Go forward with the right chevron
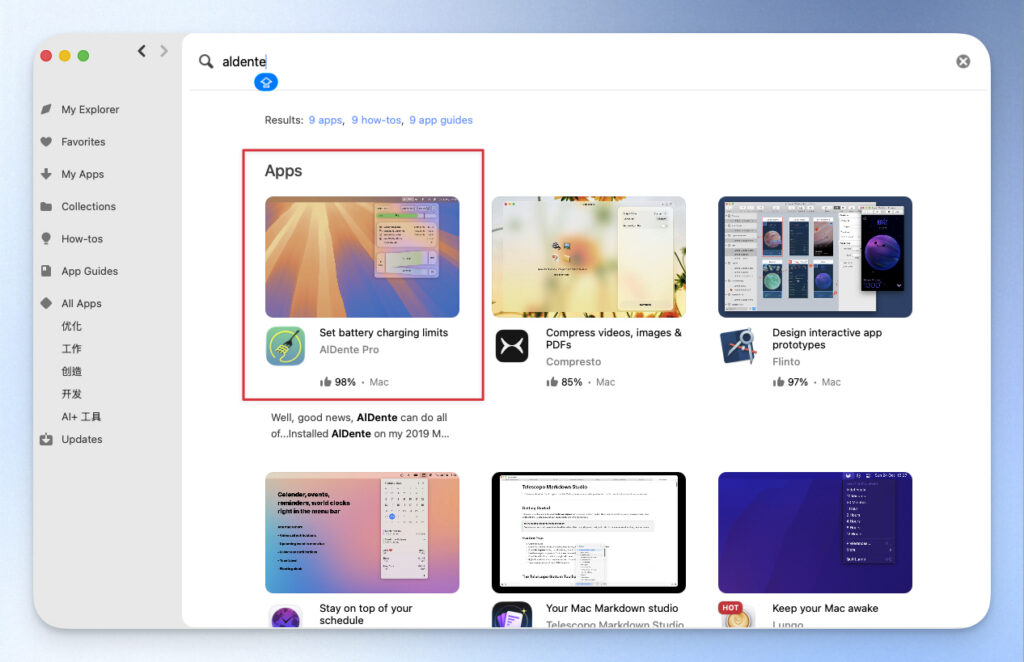Viewport: 1024px width, 662px height. pyautogui.click(x=164, y=51)
